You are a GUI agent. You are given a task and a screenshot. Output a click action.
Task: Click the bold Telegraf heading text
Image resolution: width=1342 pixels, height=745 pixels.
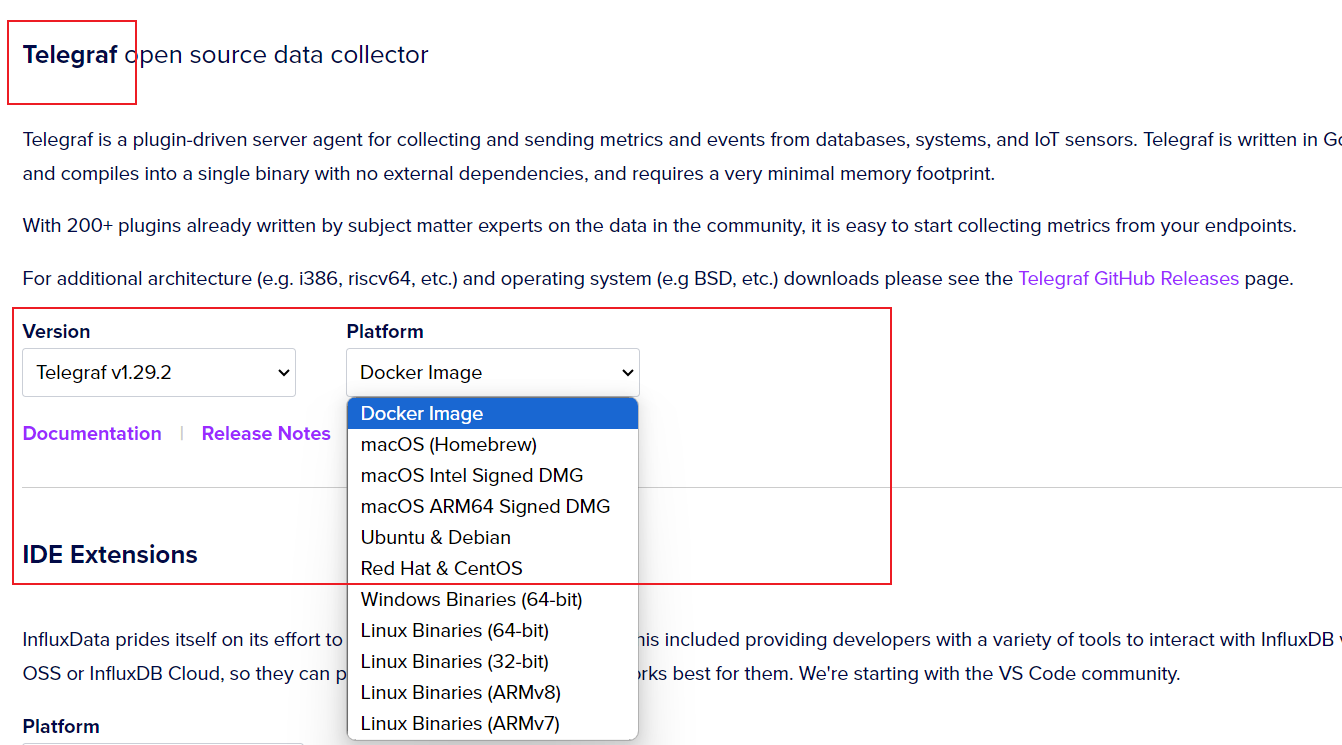[x=70, y=55]
